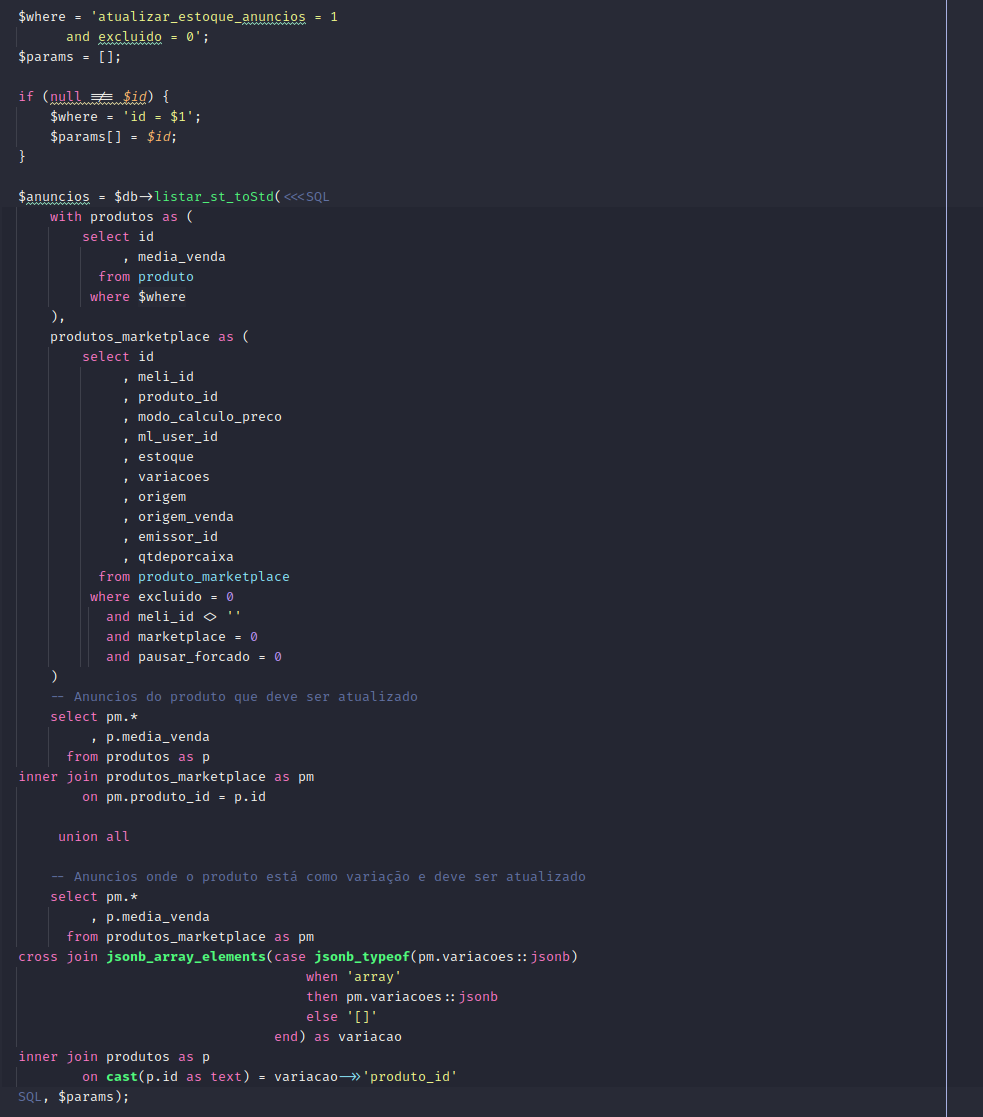Viewport: 983px width, 1117px height.
Task: Click the emissor_id column name
Action: 177,537
